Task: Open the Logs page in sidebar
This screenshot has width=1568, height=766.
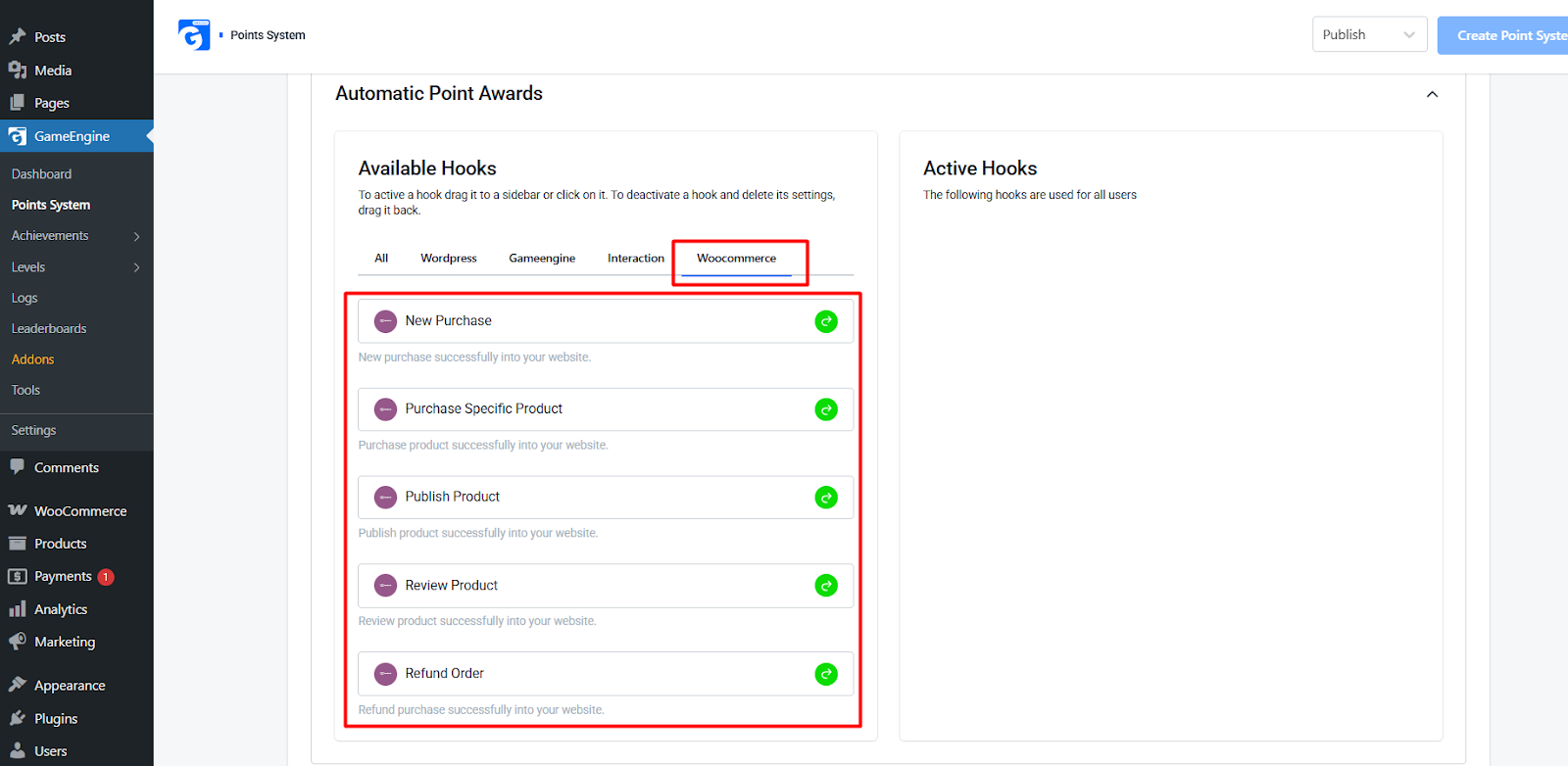Action: click(x=24, y=298)
